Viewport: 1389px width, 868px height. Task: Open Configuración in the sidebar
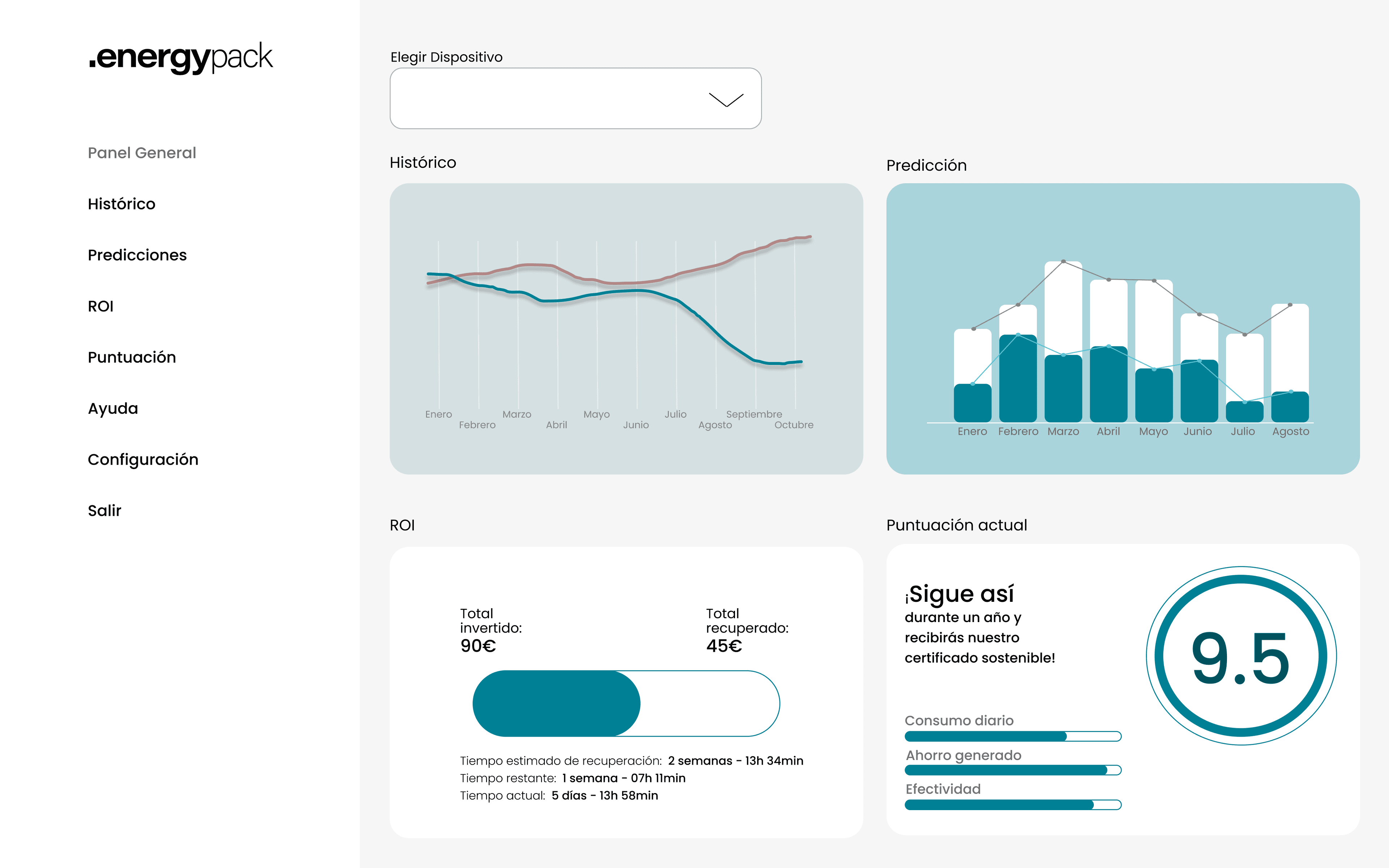coord(143,459)
